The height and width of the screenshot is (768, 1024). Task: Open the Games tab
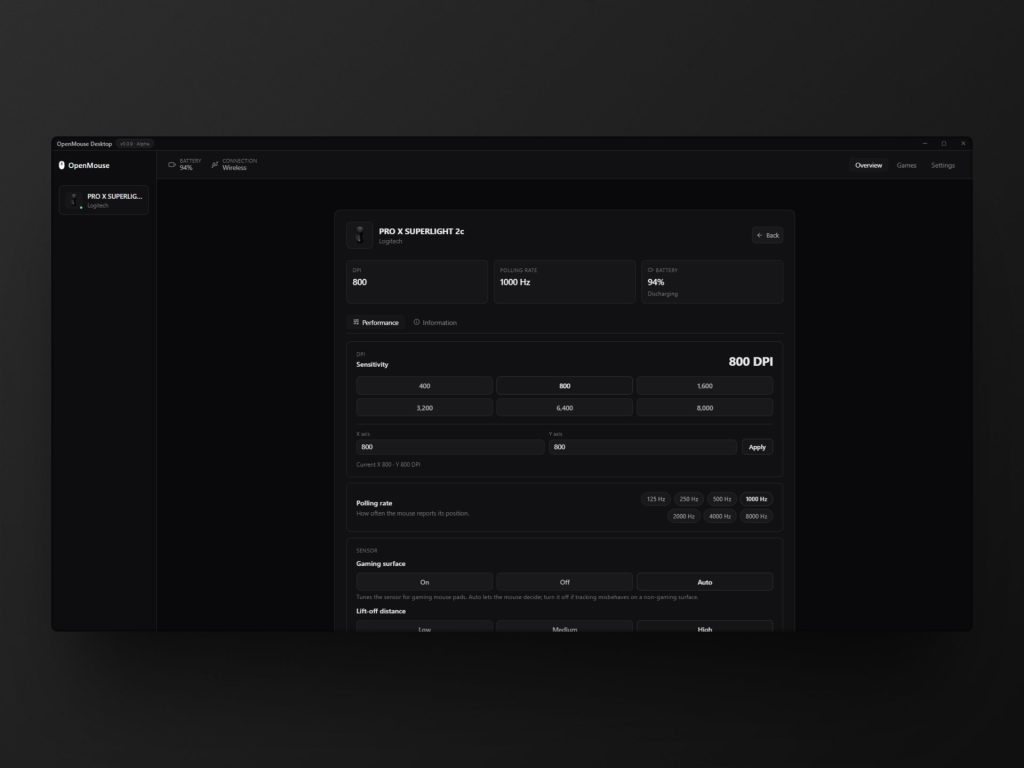click(x=906, y=165)
